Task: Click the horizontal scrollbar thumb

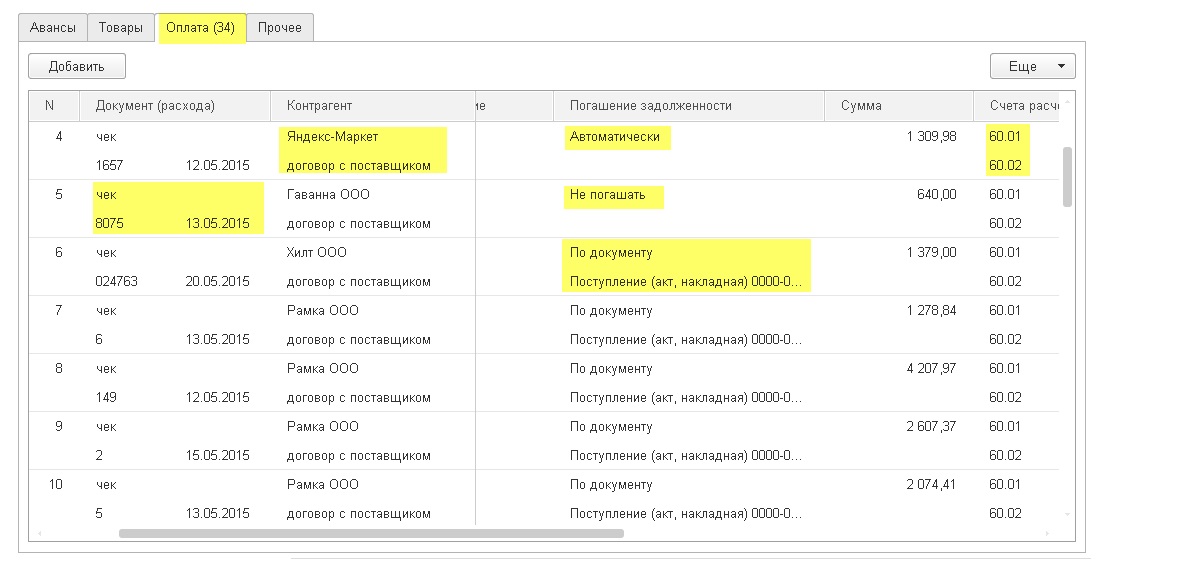Action: 371,533
